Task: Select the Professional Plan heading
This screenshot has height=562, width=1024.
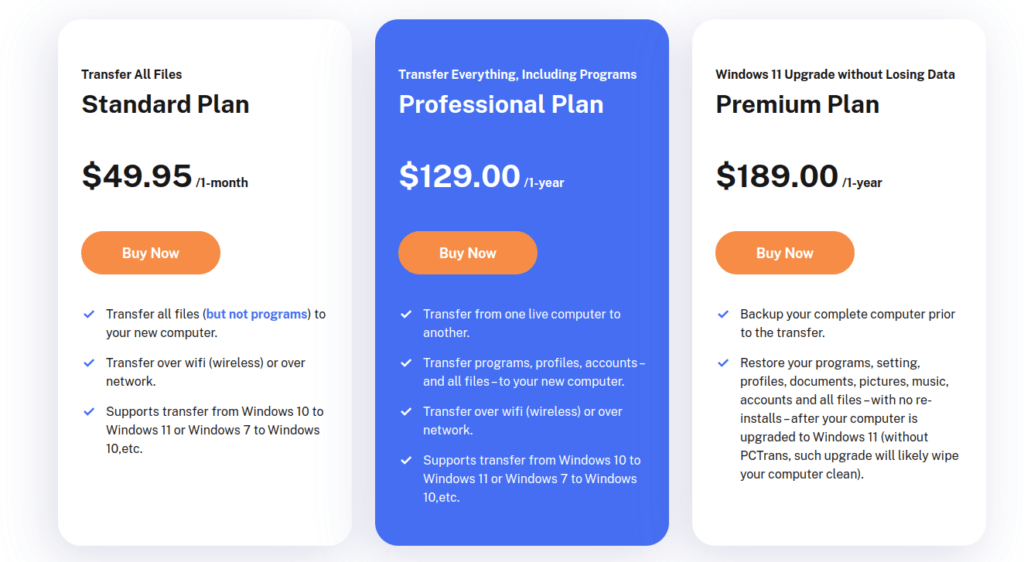Action: pyautogui.click(x=501, y=104)
